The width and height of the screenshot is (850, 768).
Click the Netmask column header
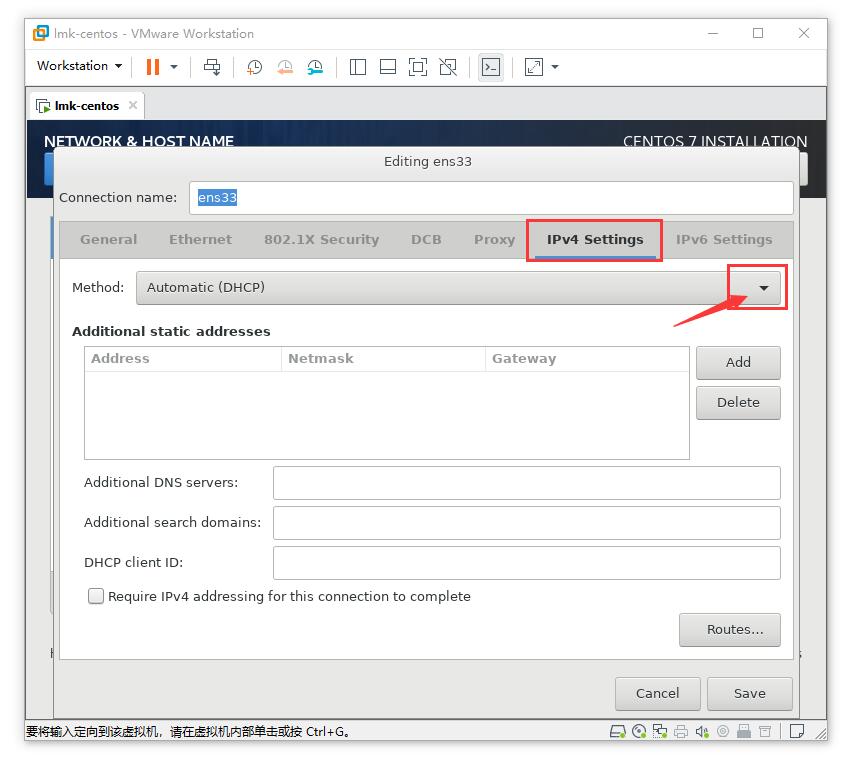[383, 359]
